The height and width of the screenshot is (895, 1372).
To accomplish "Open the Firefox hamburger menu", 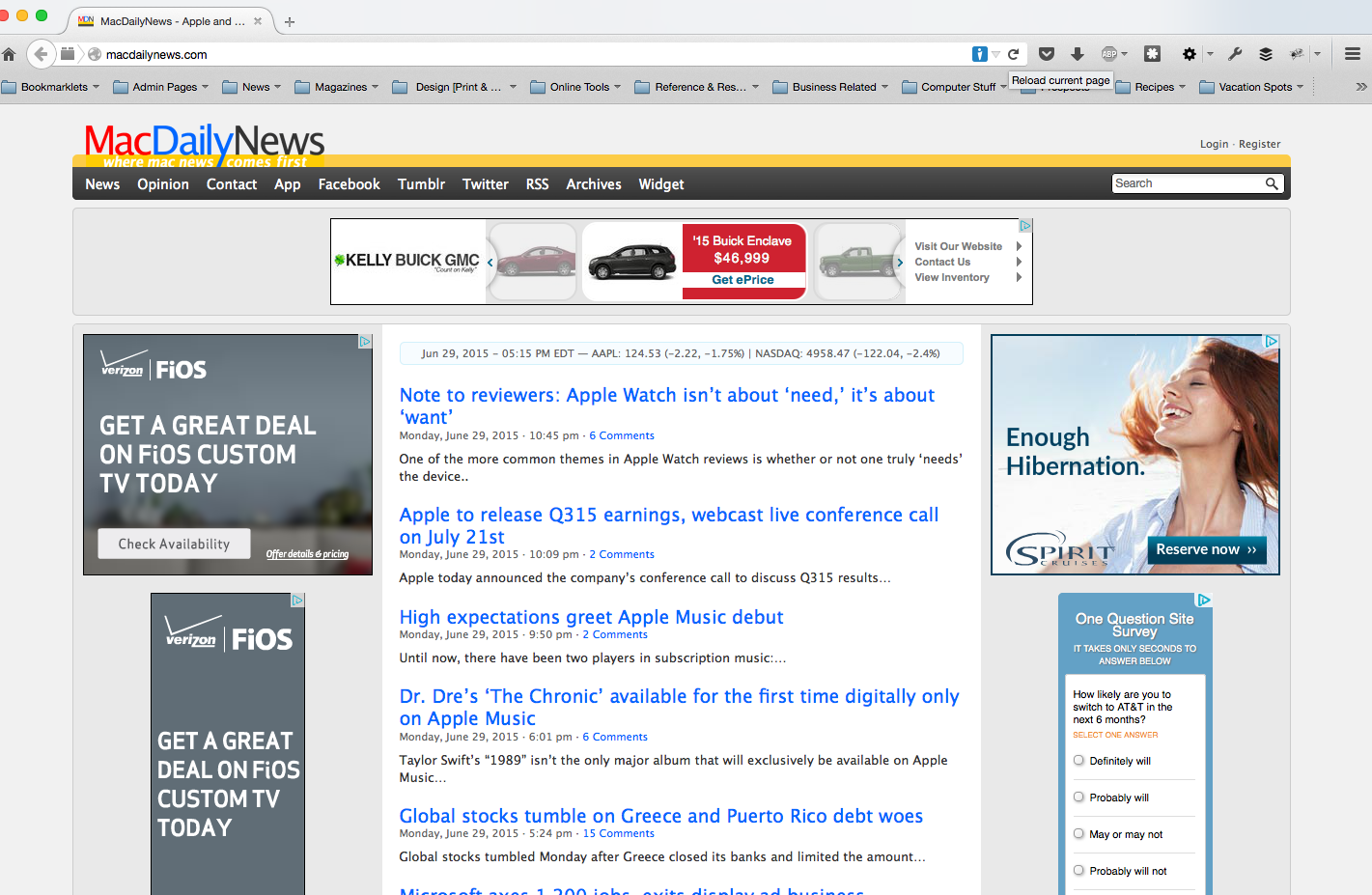I will 1353,54.
